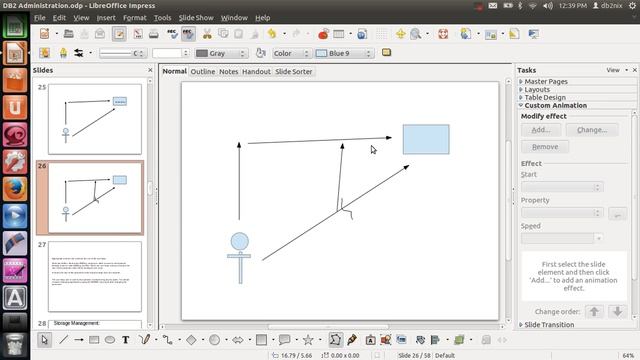The width and height of the screenshot is (640, 360).
Task: Select the arrow Select tool
Action: click(44, 340)
